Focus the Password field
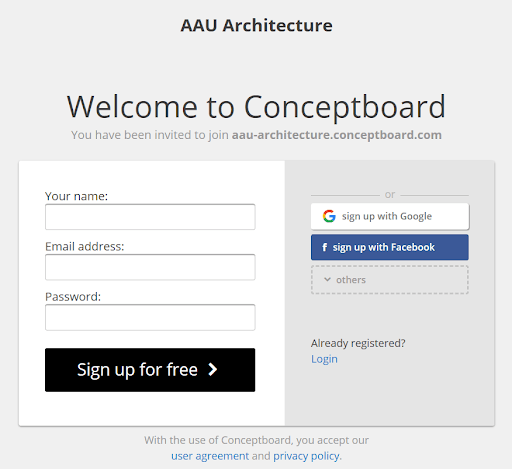Screen dimensions: 512x469 click(x=150, y=317)
